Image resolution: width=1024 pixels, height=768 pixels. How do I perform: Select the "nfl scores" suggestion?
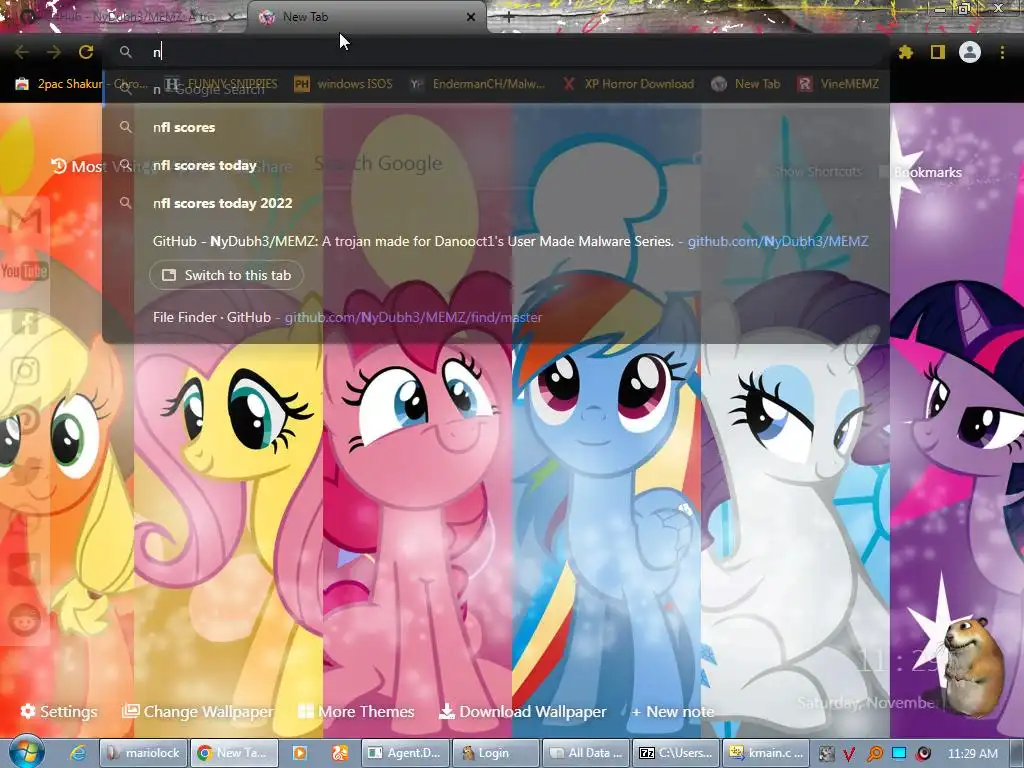tap(496, 127)
